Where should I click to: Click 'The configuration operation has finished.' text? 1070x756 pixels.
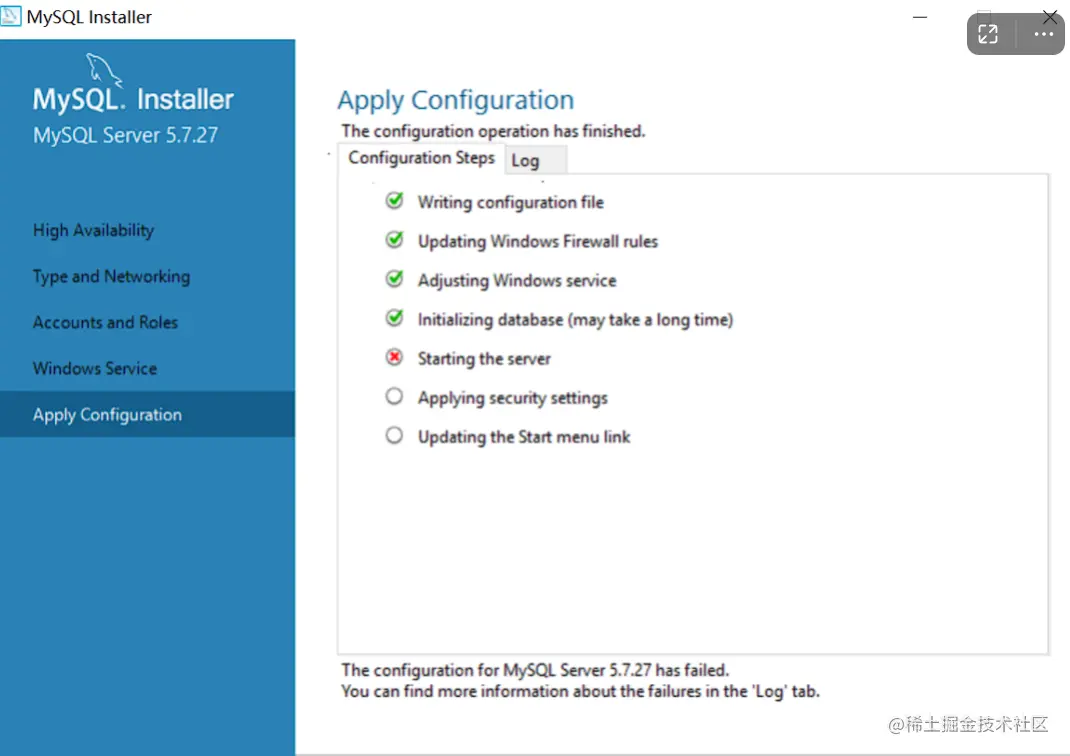coord(493,131)
